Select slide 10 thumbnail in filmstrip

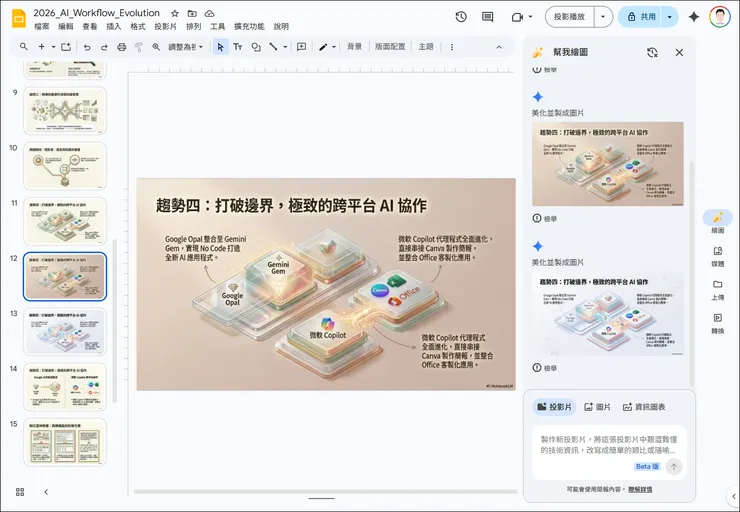[65, 166]
